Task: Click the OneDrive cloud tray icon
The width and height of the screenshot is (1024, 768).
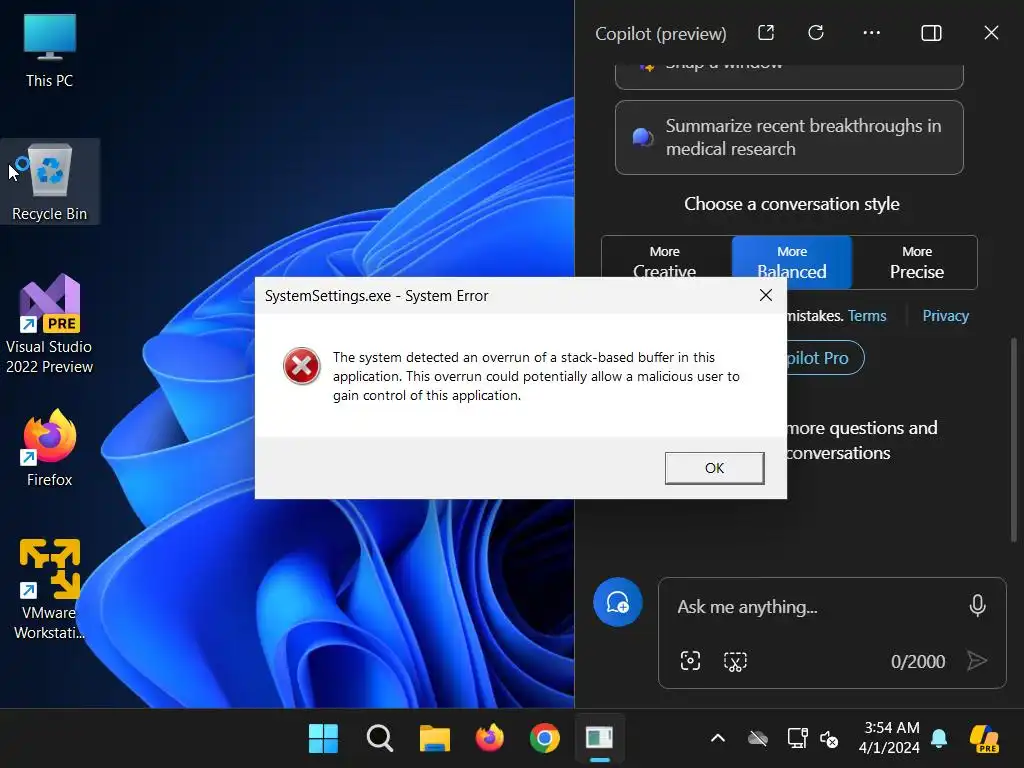Action: click(x=758, y=739)
